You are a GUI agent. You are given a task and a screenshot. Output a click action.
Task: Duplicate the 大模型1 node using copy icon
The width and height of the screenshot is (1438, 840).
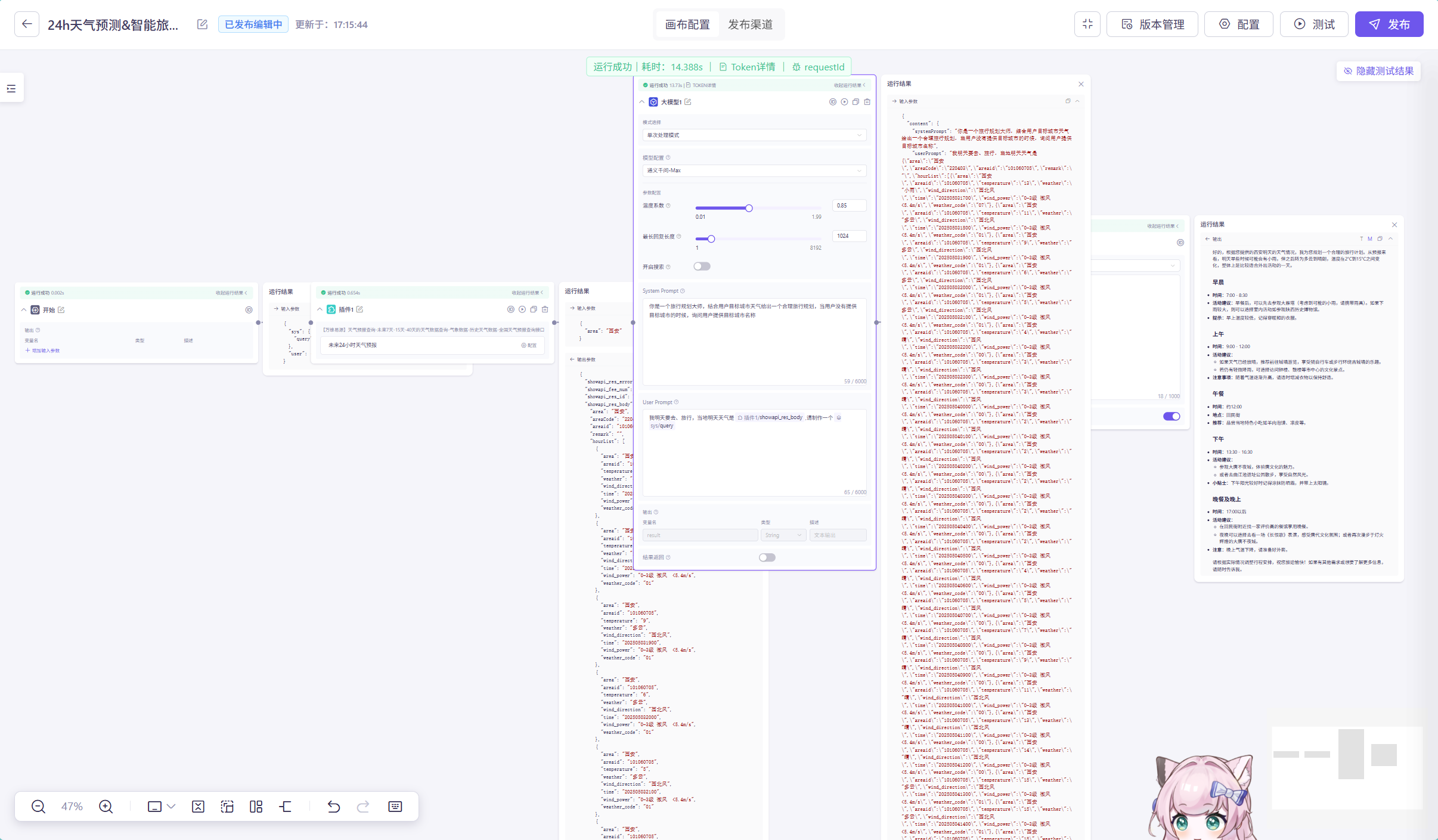[x=856, y=102]
